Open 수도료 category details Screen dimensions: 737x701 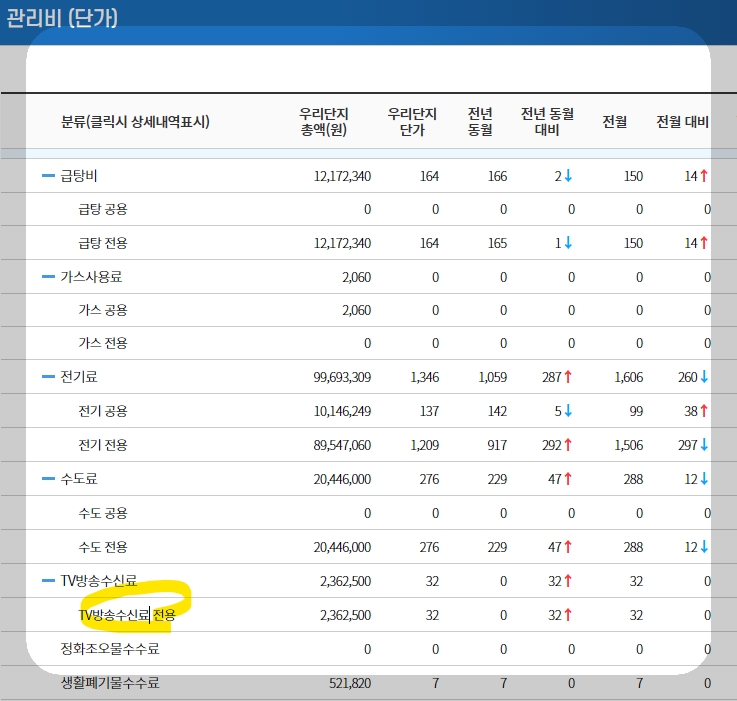coord(78,479)
